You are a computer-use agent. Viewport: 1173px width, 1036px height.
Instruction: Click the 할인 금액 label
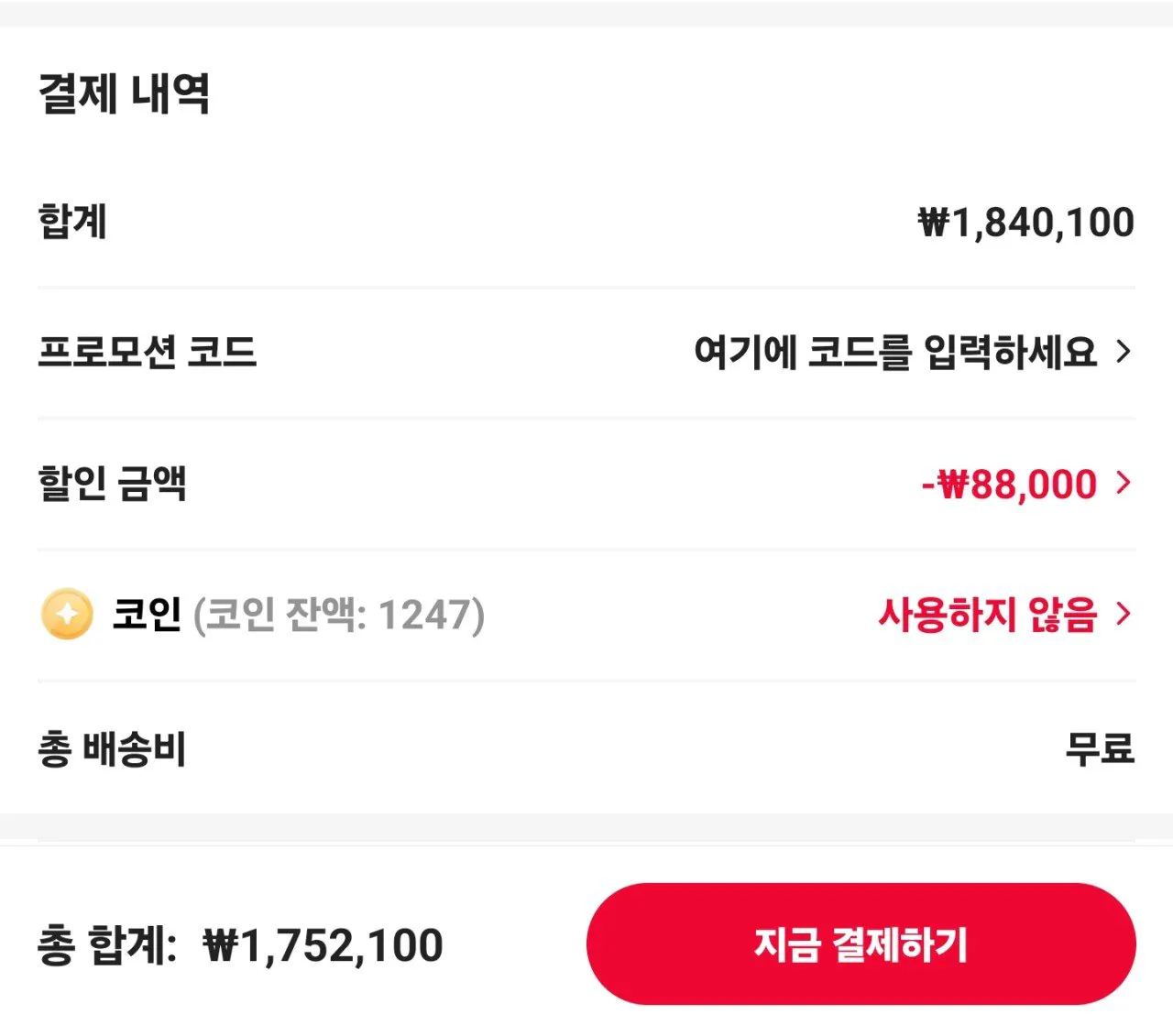tap(112, 484)
